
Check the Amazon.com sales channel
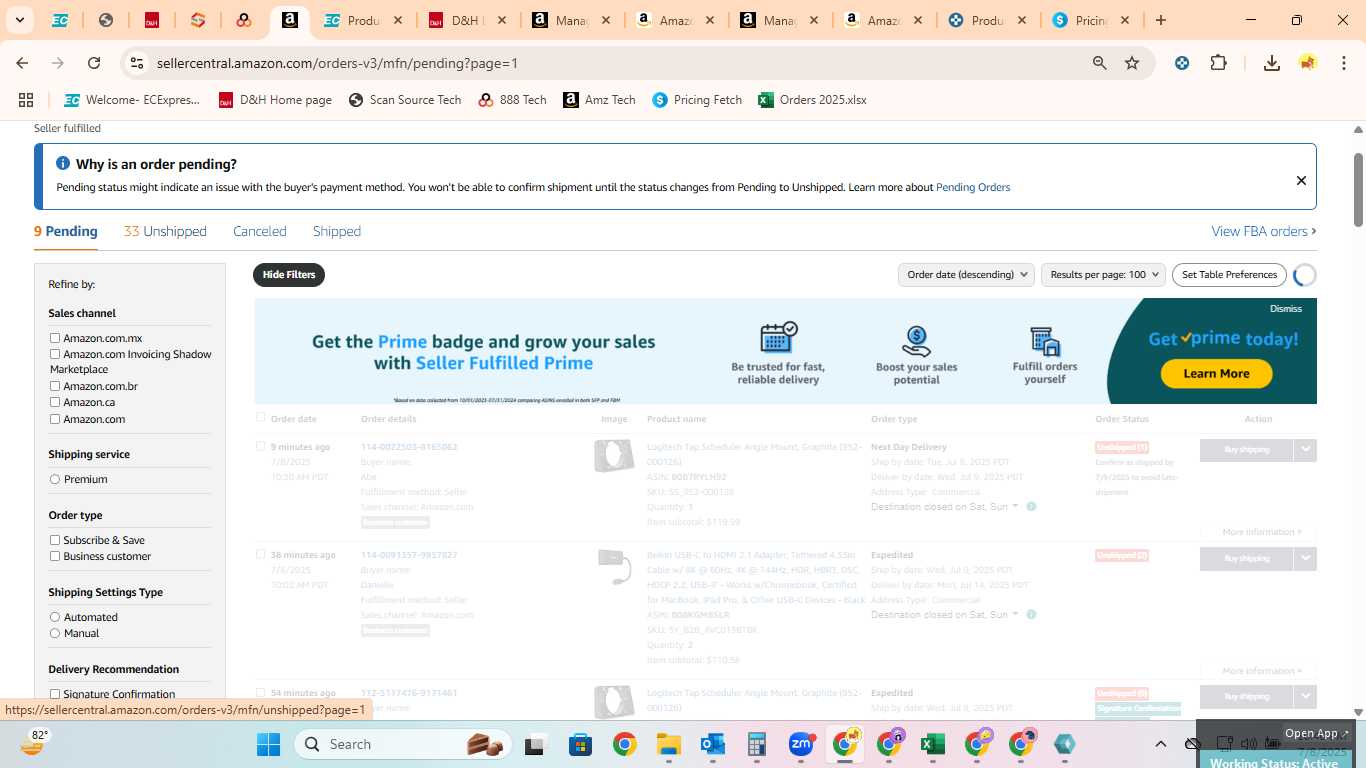tap(55, 419)
